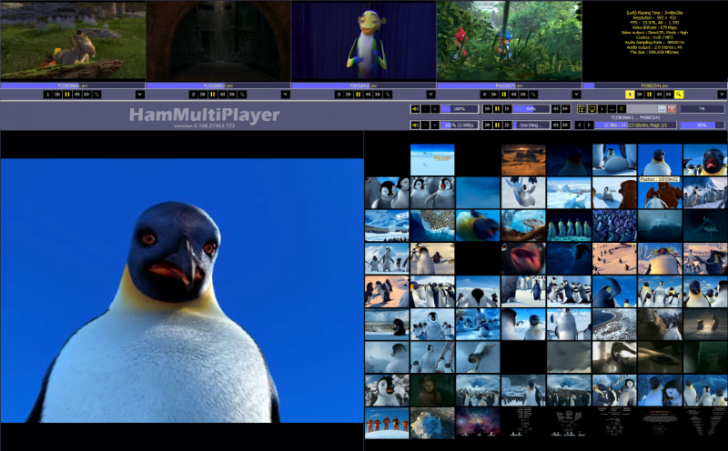Go to the next thumbnail page
The width and height of the screenshot is (728, 451).
[589, 125]
